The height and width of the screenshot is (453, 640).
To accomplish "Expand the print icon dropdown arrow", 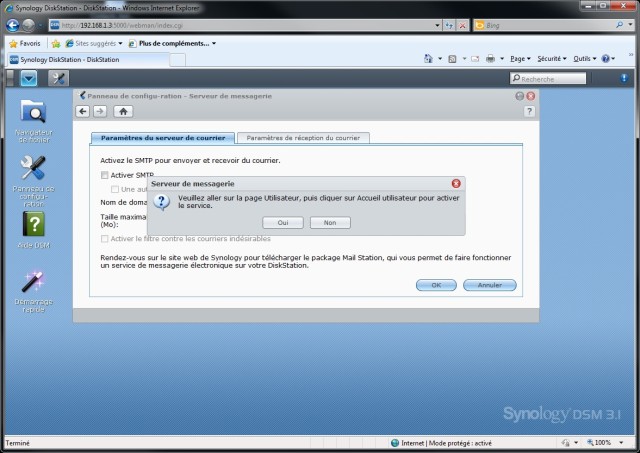I will coord(502,59).
